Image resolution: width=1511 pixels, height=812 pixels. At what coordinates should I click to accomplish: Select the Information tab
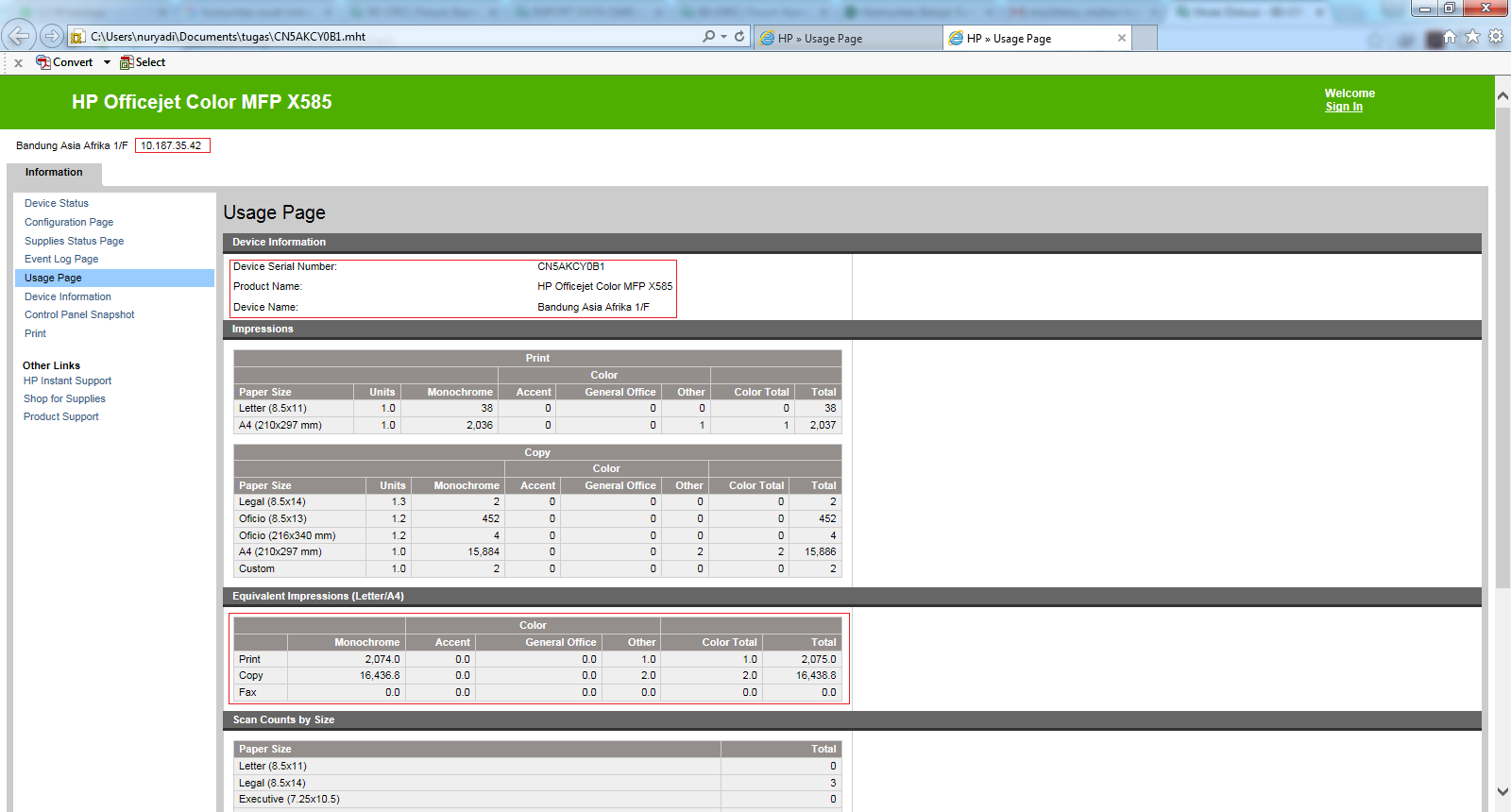[x=54, y=173]
